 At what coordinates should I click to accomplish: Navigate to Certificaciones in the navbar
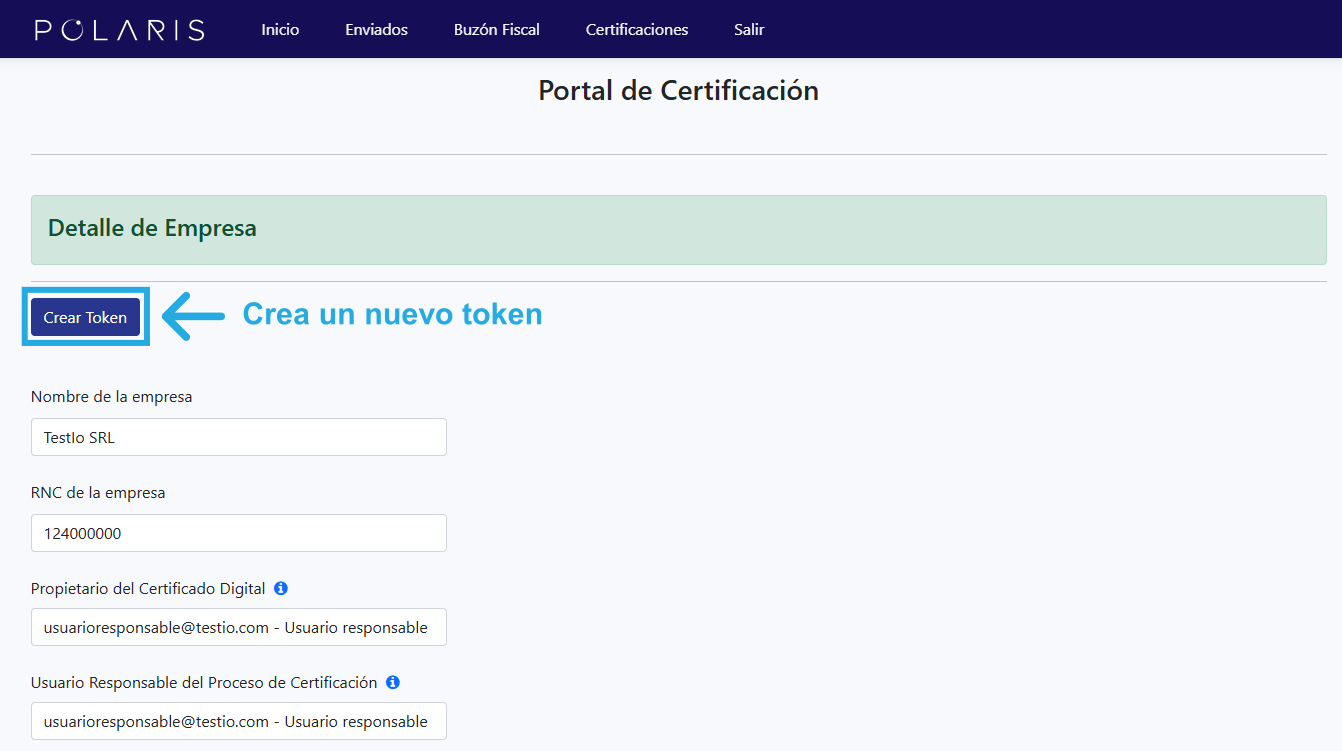[x=636, y=30]
